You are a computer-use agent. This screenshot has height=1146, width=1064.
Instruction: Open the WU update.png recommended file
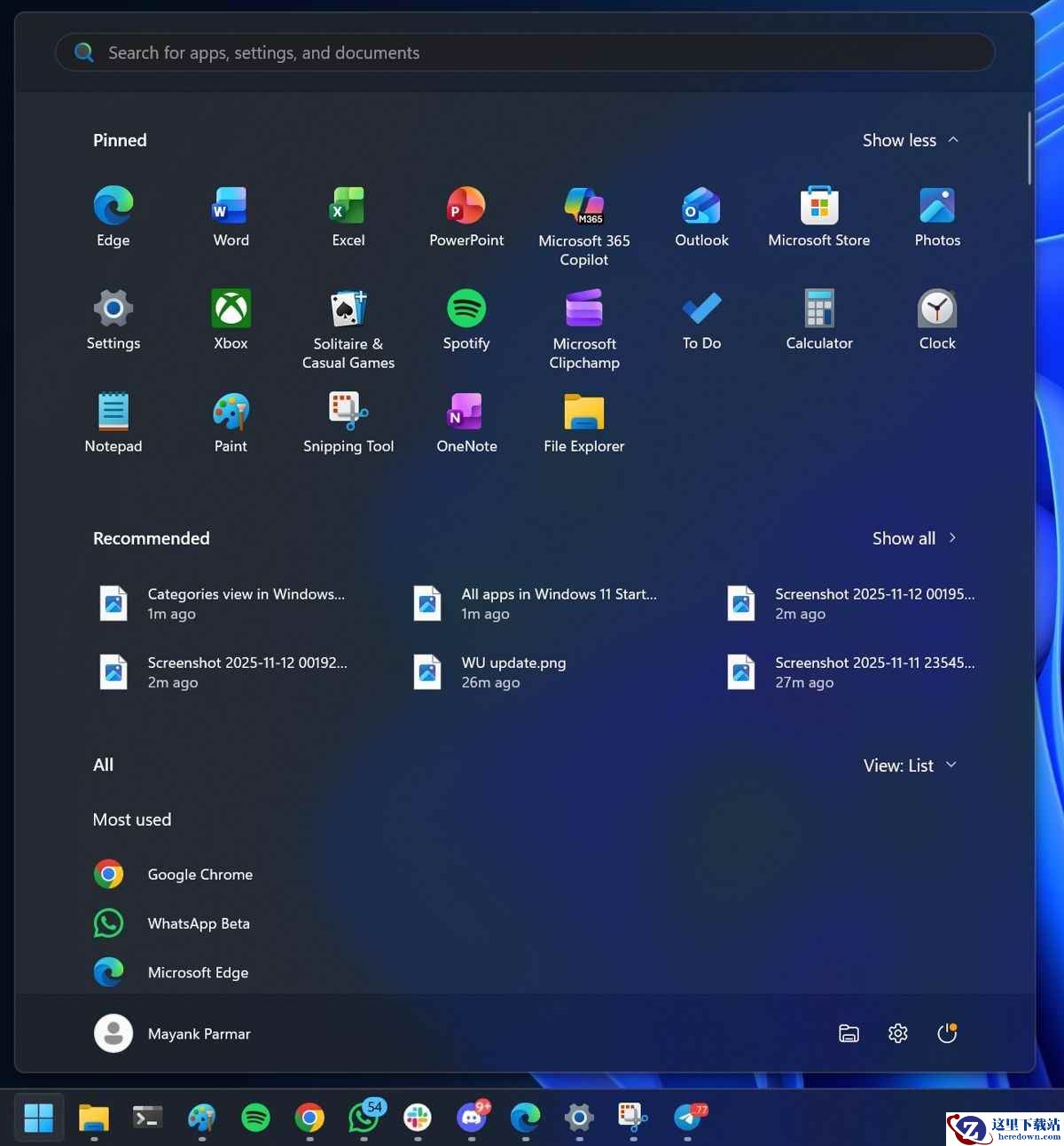pos(513,672)
